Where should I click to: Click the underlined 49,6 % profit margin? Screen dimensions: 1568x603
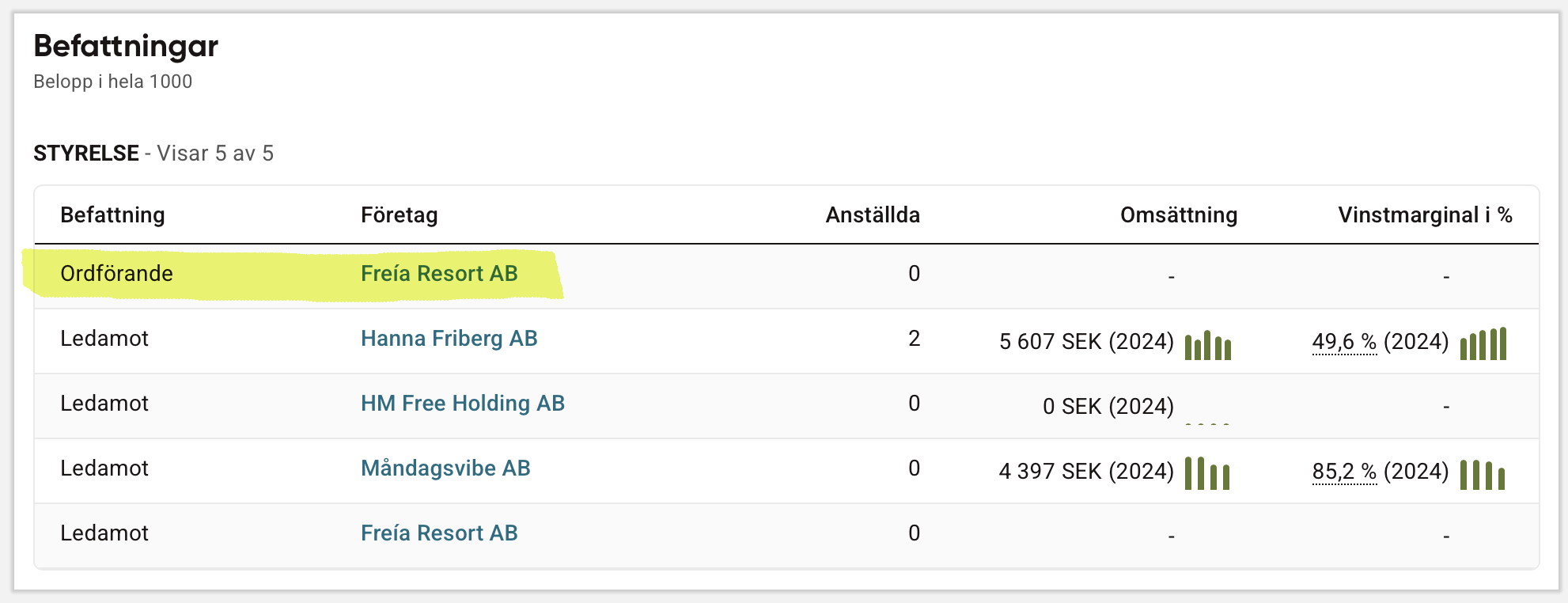(1344, 342)
